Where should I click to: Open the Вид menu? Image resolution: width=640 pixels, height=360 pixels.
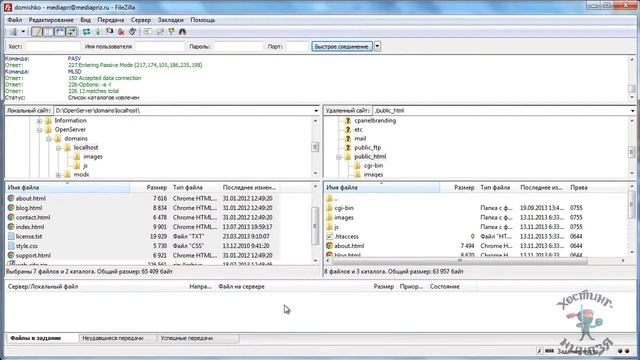coord(85,20)
